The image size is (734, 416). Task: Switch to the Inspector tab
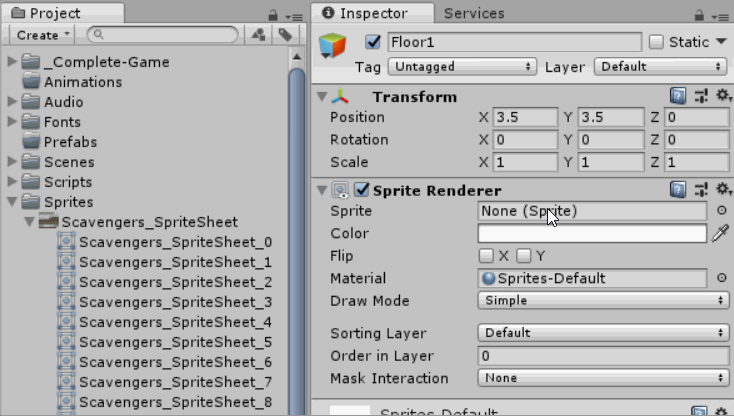(x=373, y=13)
